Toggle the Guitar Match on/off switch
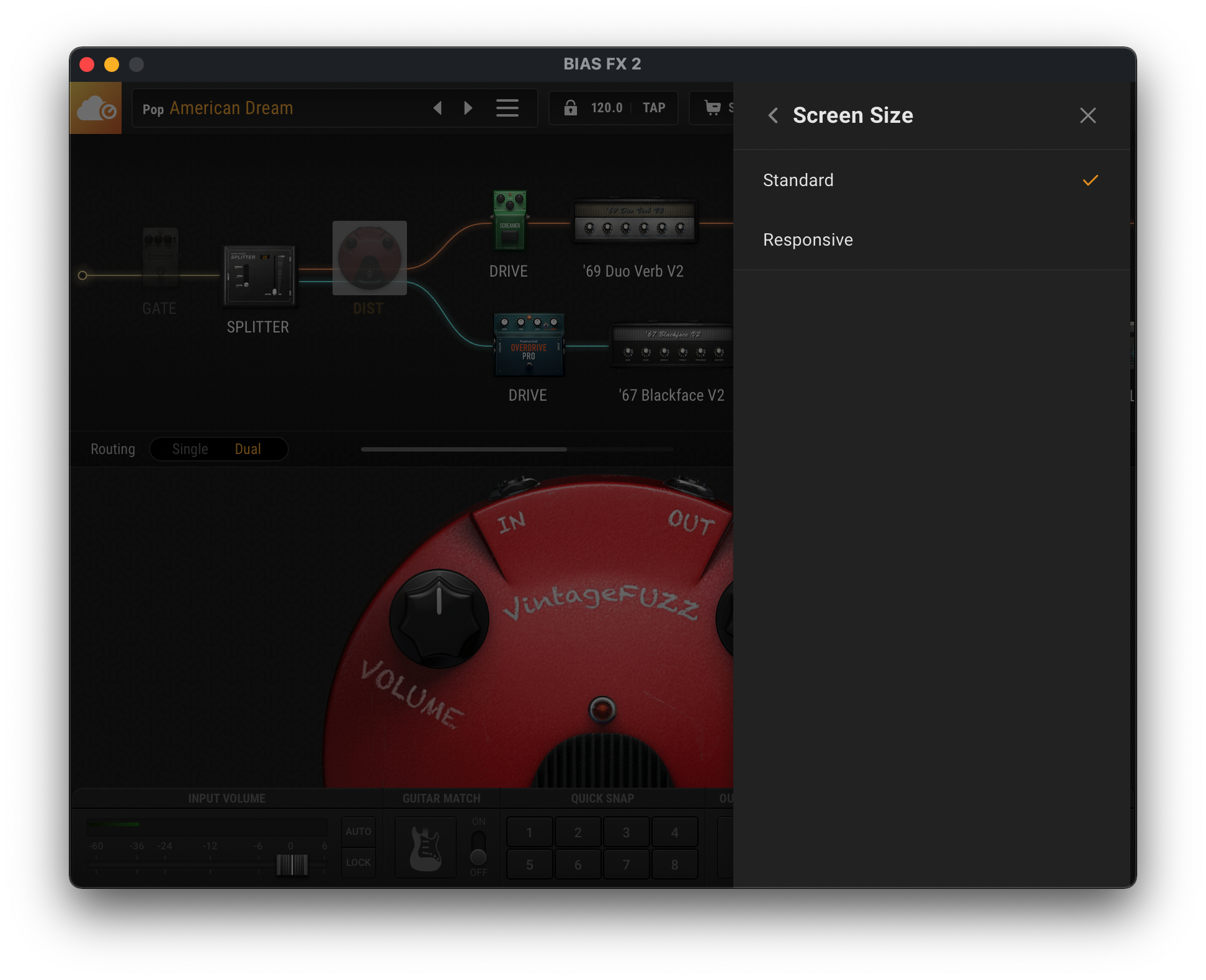1206x980 pixels. pyautogui.click(x=478, y=848)
